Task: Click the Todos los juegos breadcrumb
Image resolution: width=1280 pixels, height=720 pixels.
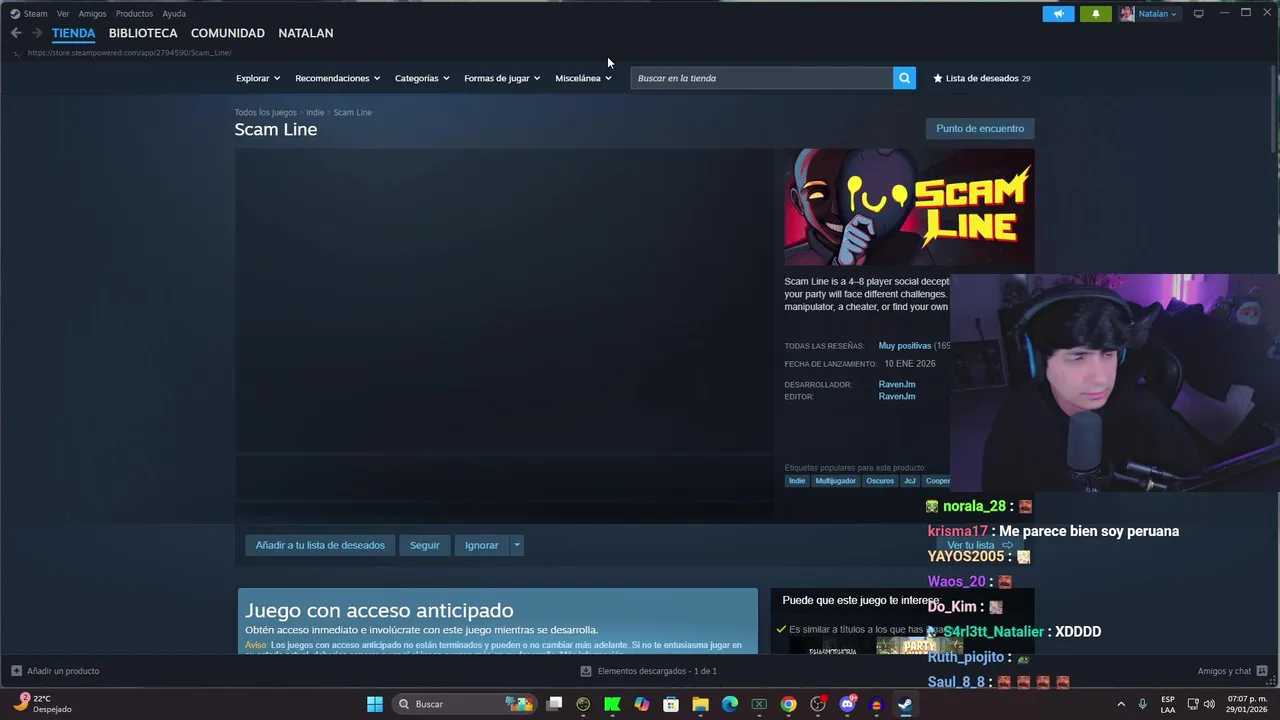Action: pos(266,112)
